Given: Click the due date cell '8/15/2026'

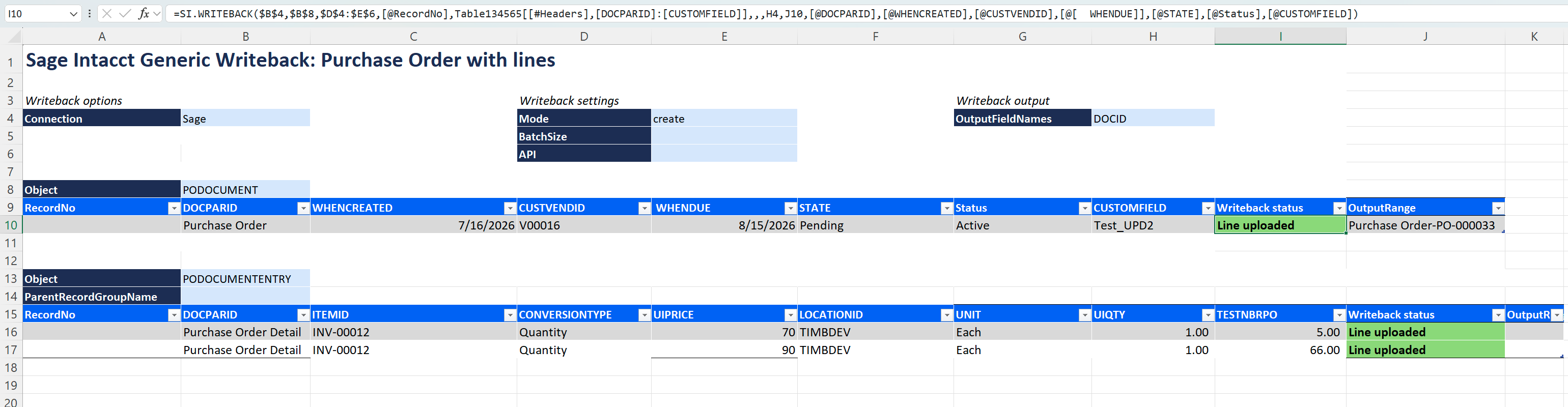Looking at the screenshot, I should point(724,225).
